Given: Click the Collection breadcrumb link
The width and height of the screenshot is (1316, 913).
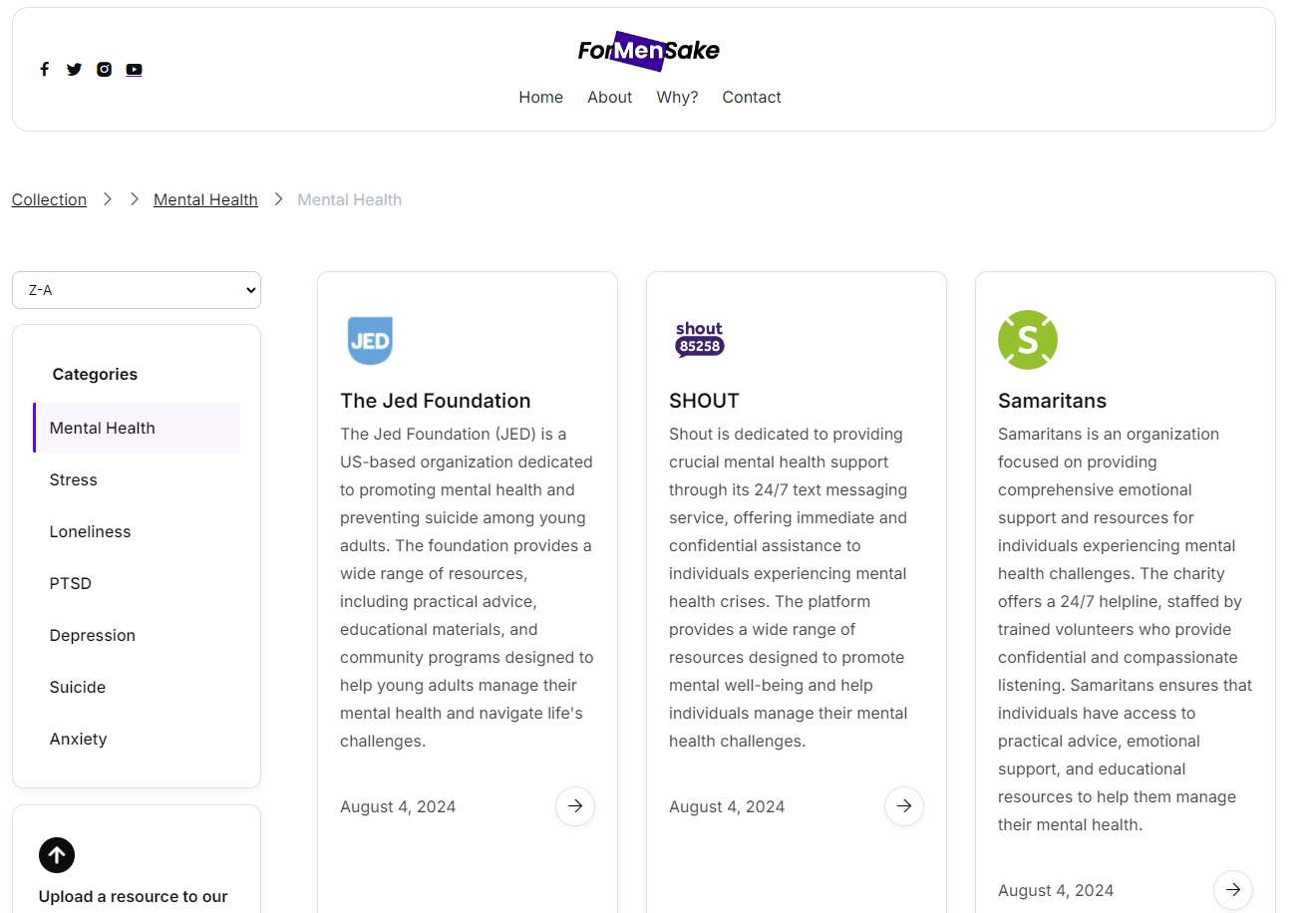Looking at the screenshot, I should pyautogui.click(x=49, y=199).
